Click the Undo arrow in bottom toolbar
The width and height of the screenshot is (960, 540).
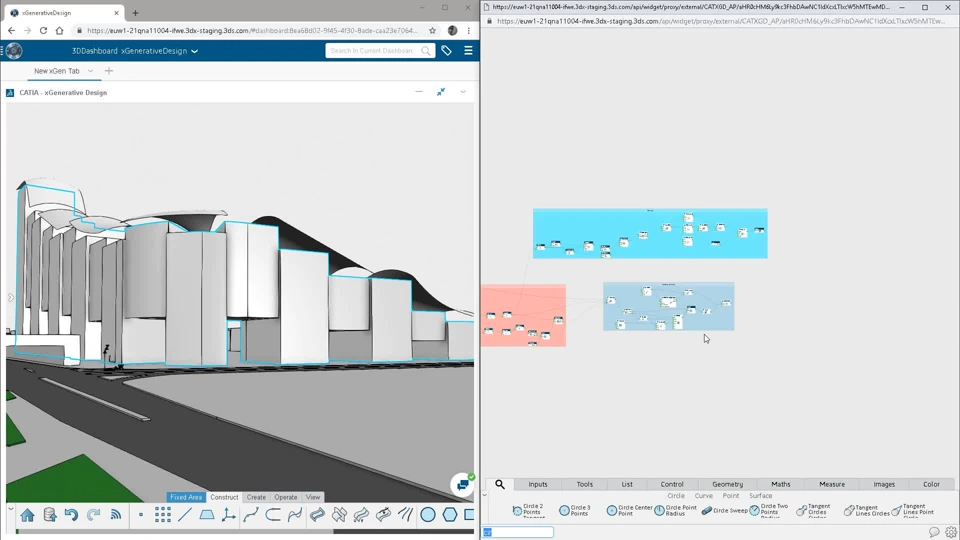pyautogui.click(x=72, y=515)
